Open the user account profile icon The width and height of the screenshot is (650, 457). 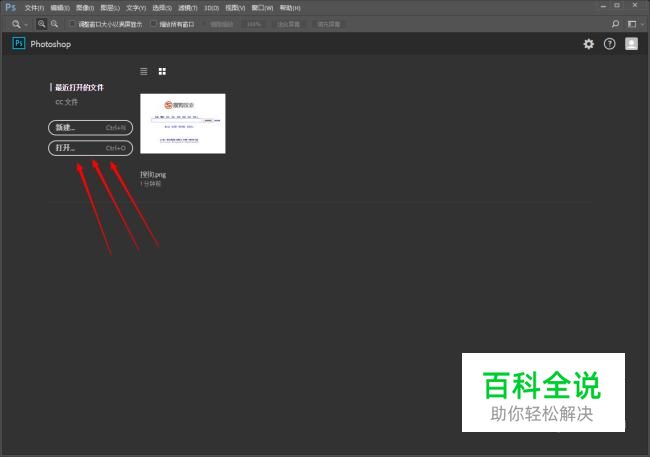click(631, 44)
